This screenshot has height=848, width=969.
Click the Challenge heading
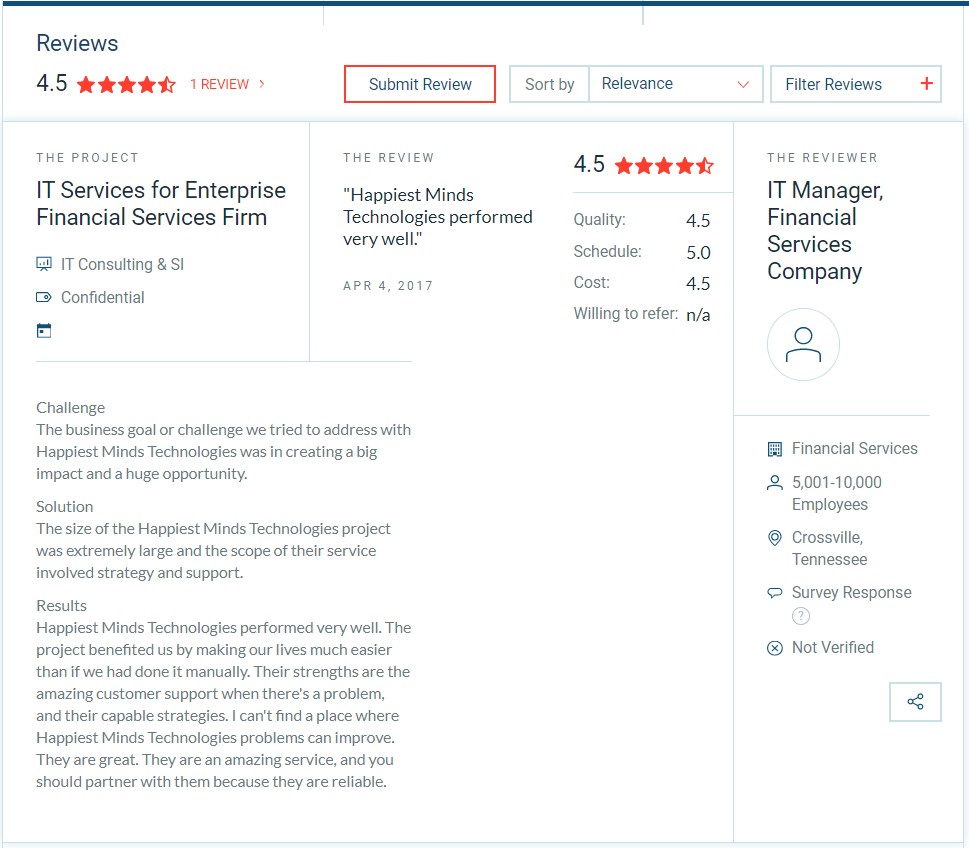coord(70,408)
